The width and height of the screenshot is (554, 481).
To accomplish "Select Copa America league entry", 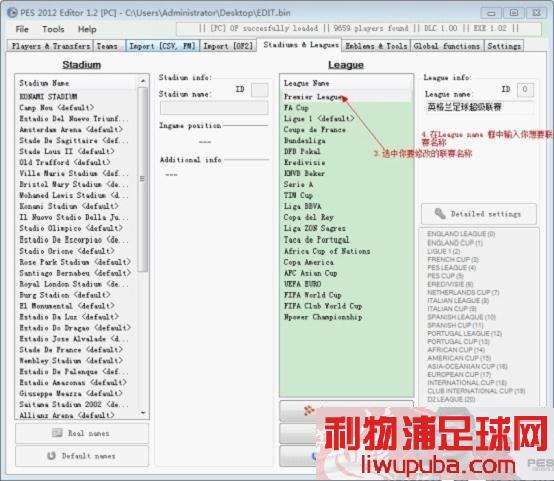I will click(x=346, y=262).
